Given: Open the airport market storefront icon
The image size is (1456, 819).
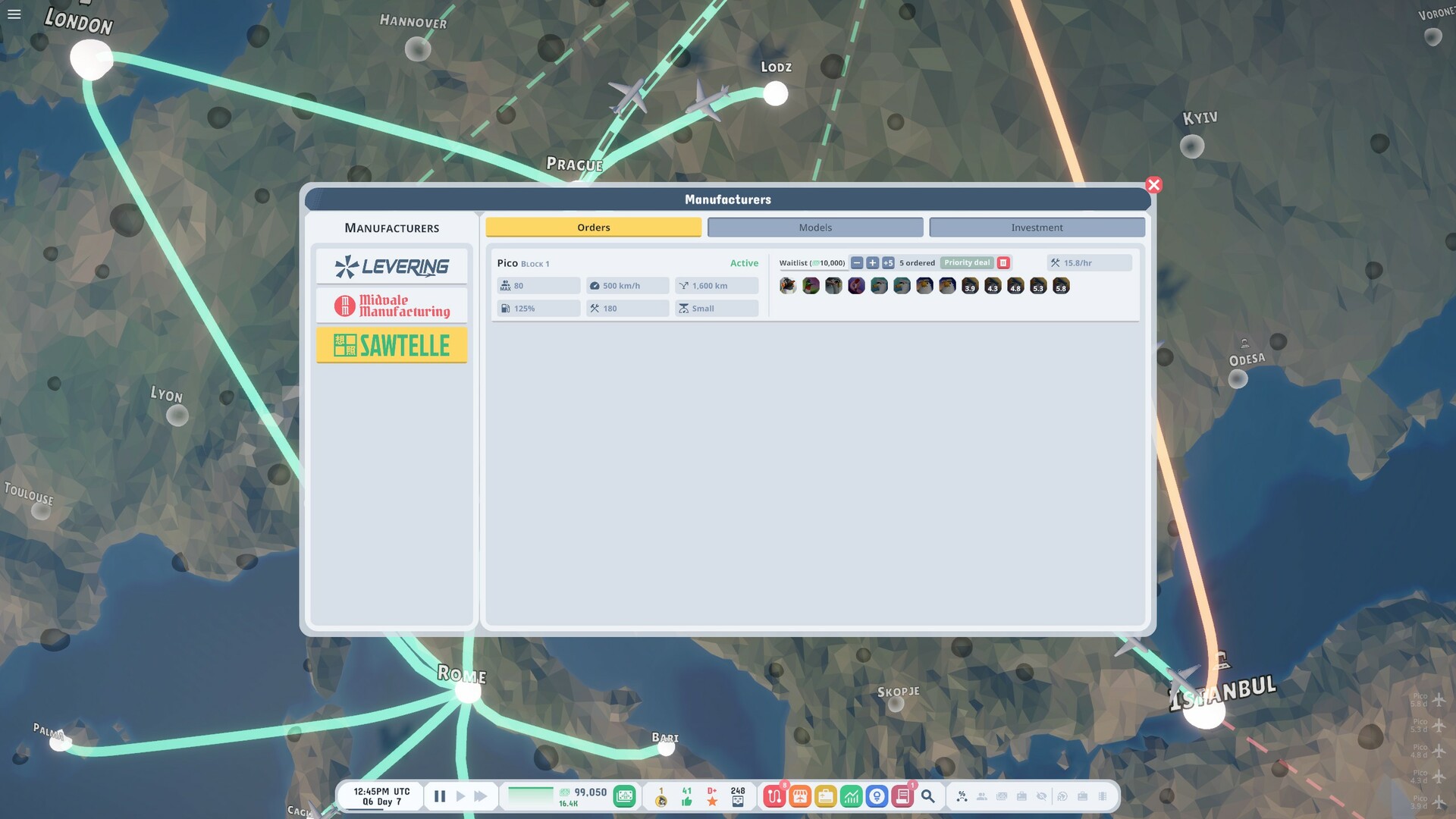Looking at the screenshot, I should pos(800,796).
